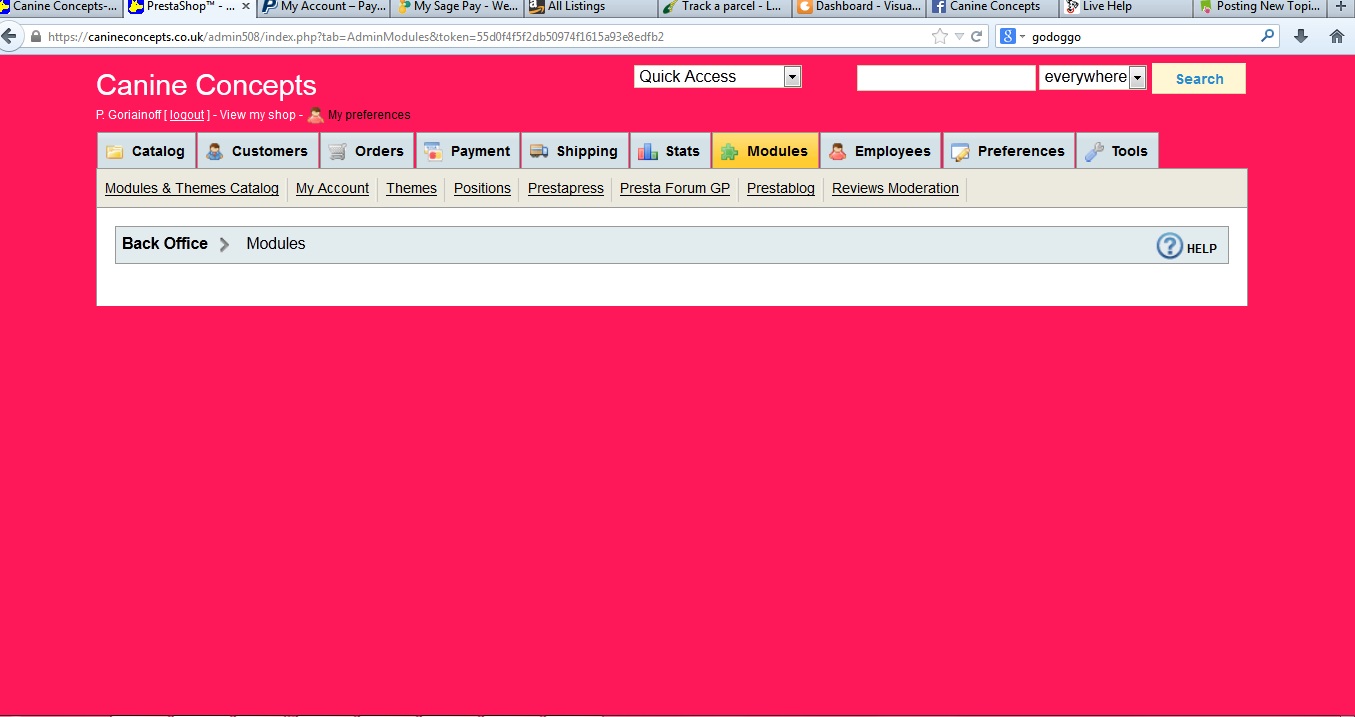Switch to the My Sage Pay browser tab
Screen dimensions: 1355x717
tap(457, 7)
